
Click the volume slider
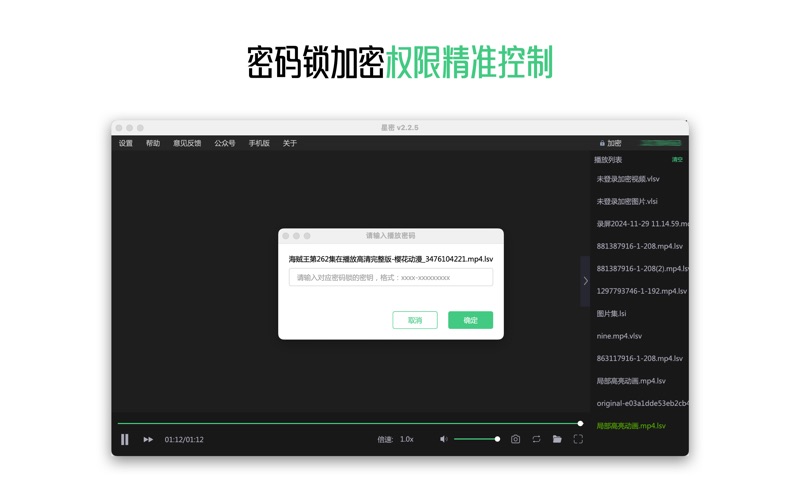(476, 439)
